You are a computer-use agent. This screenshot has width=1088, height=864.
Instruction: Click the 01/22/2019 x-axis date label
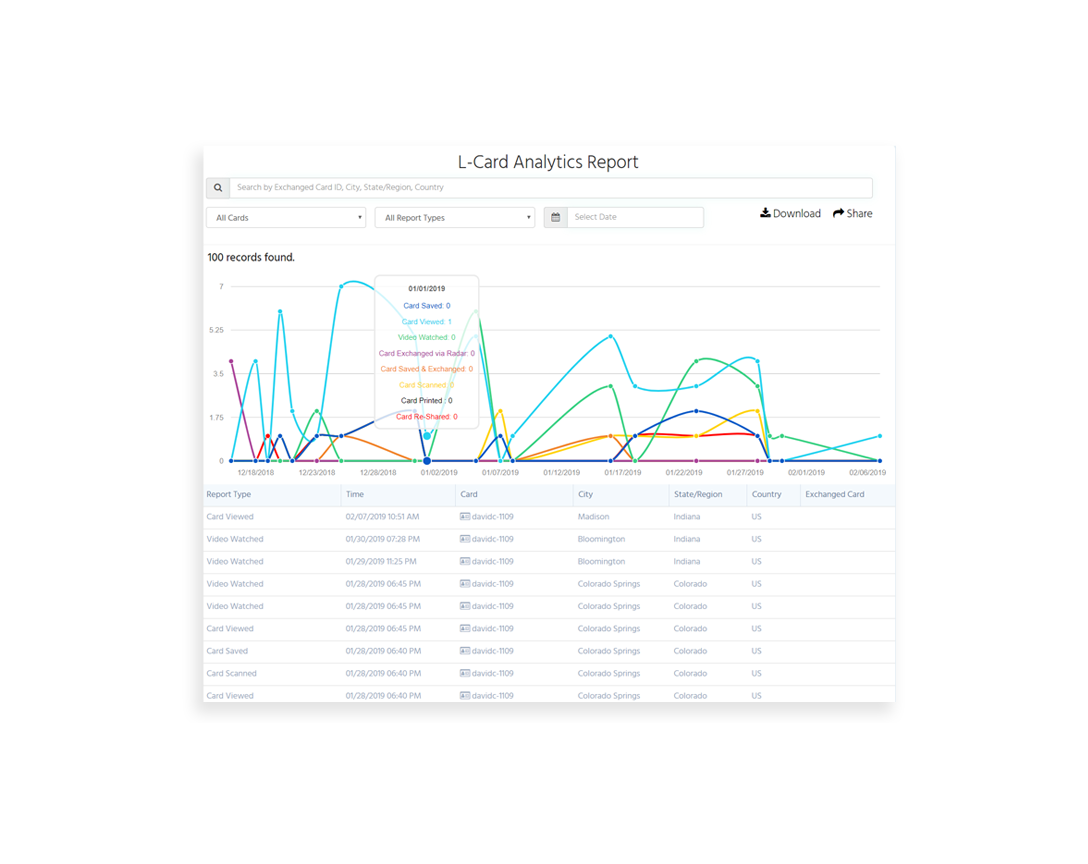[683, 473]
